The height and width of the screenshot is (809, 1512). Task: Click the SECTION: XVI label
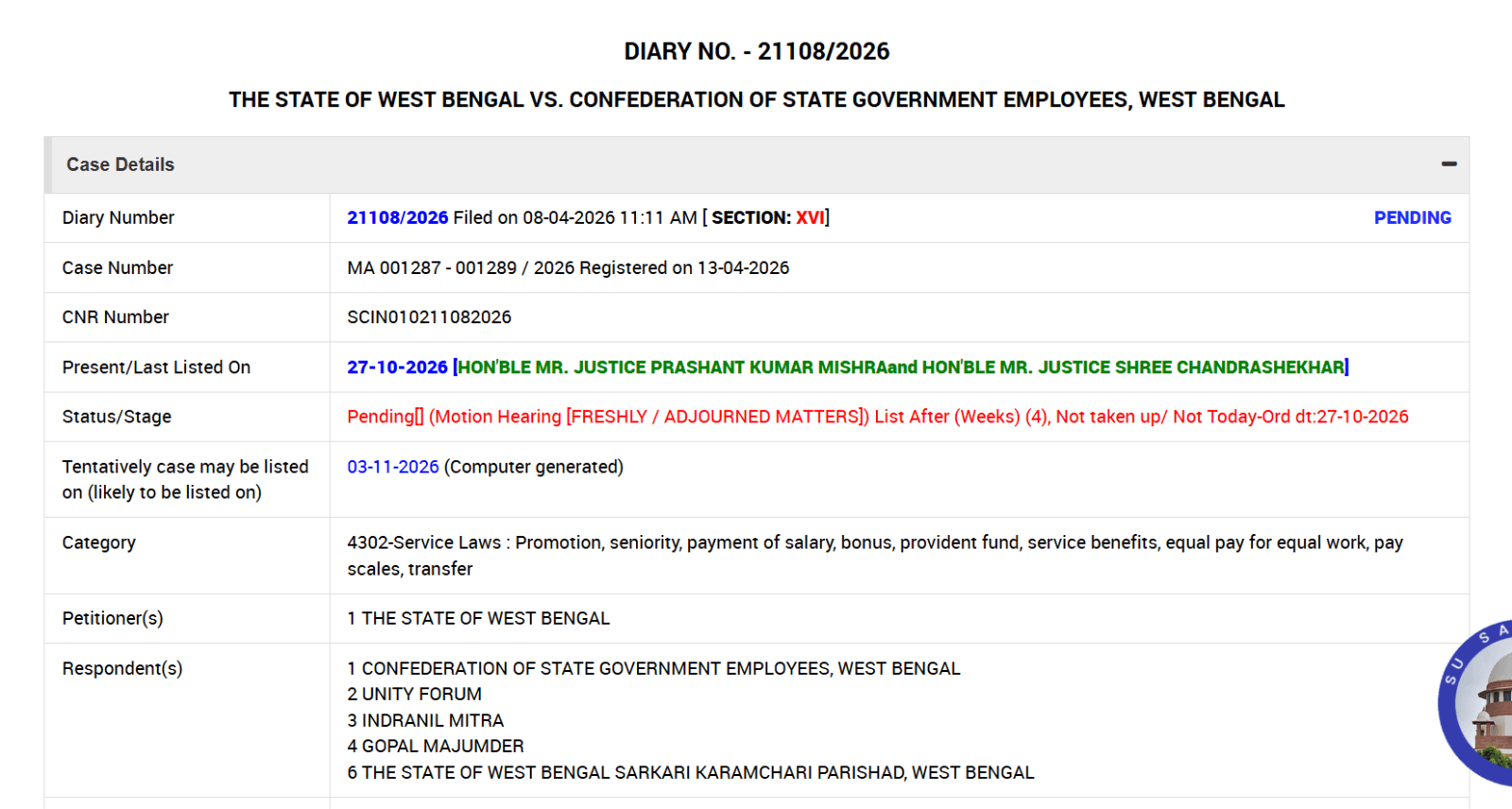point(766,217)
